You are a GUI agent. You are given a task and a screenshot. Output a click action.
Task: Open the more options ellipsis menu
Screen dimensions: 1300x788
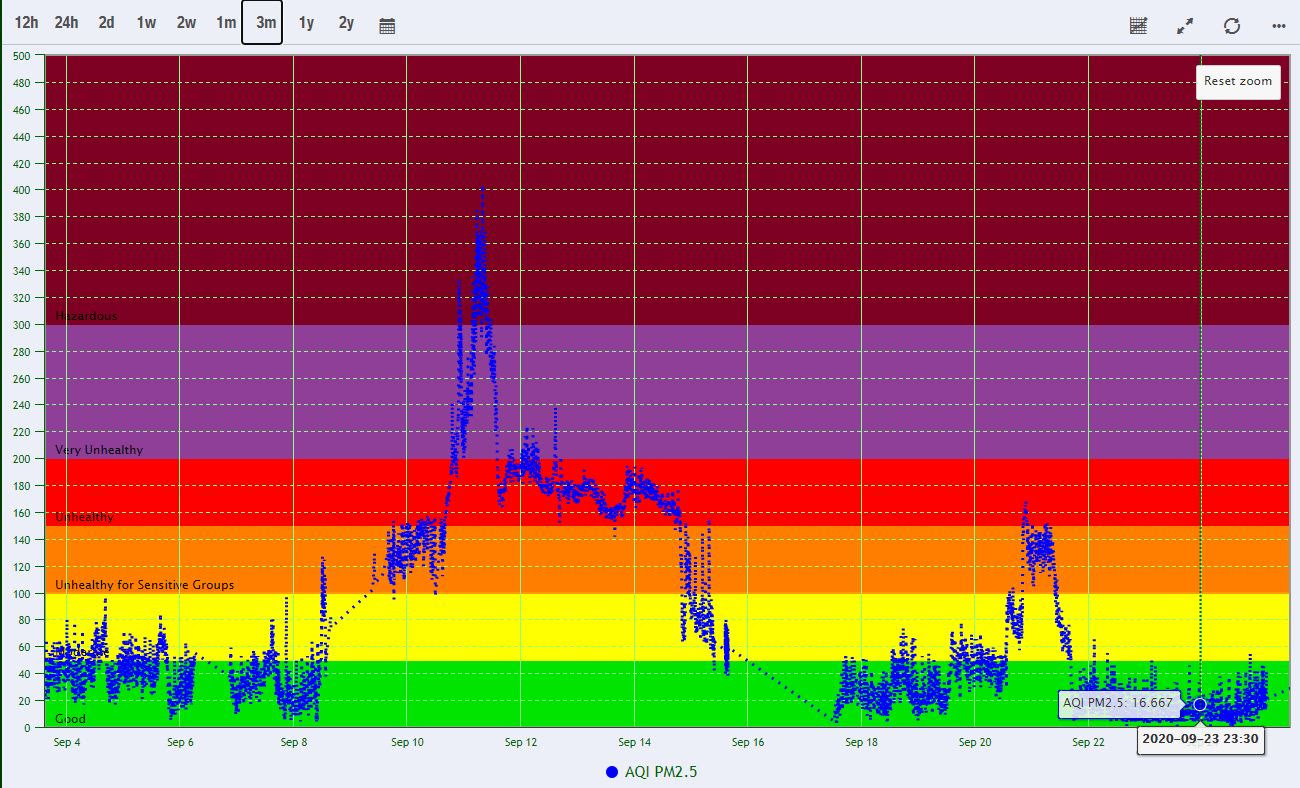(x=1278, y=25)
